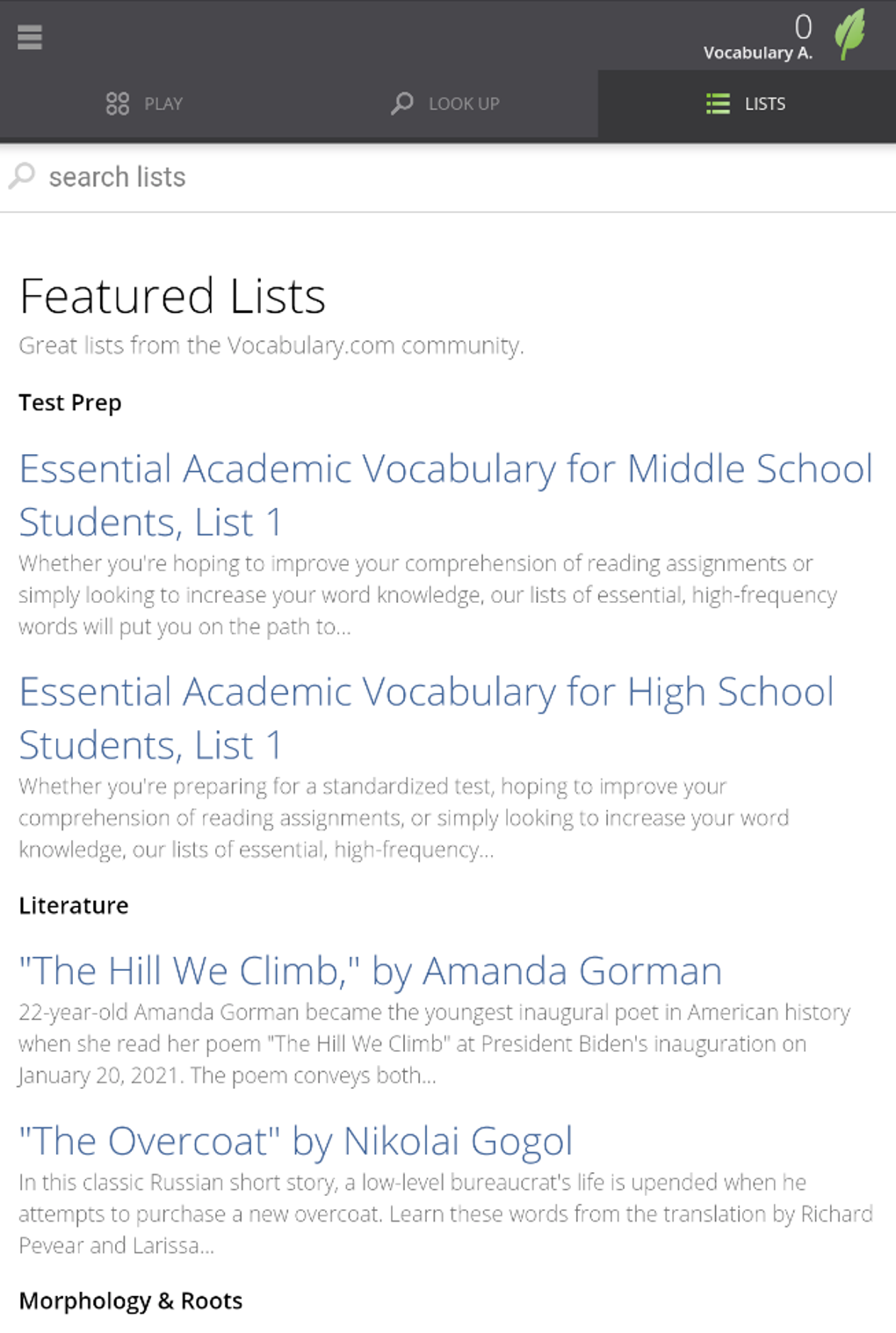Switch to the LOOK UP tab
This screenshot has height=1333, width=896.
[x=463, y=103]
